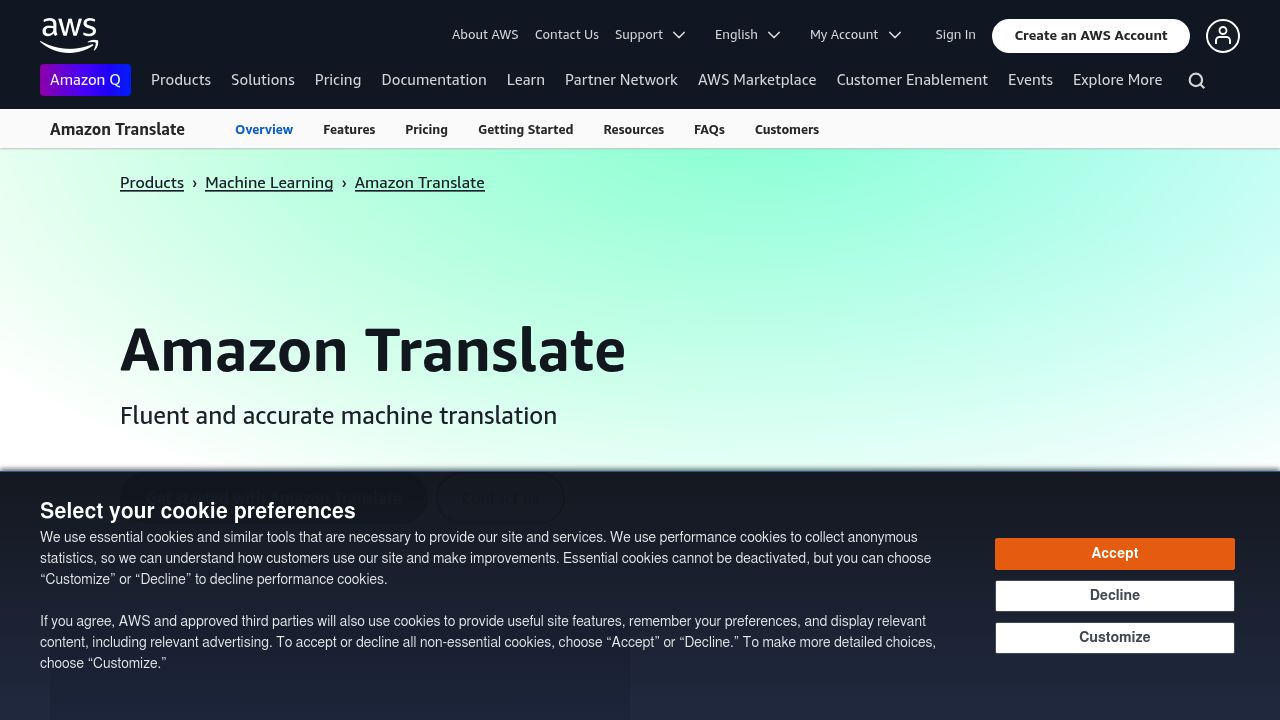
Task: Decline non-essential cookies
Action: [1115, 596]
